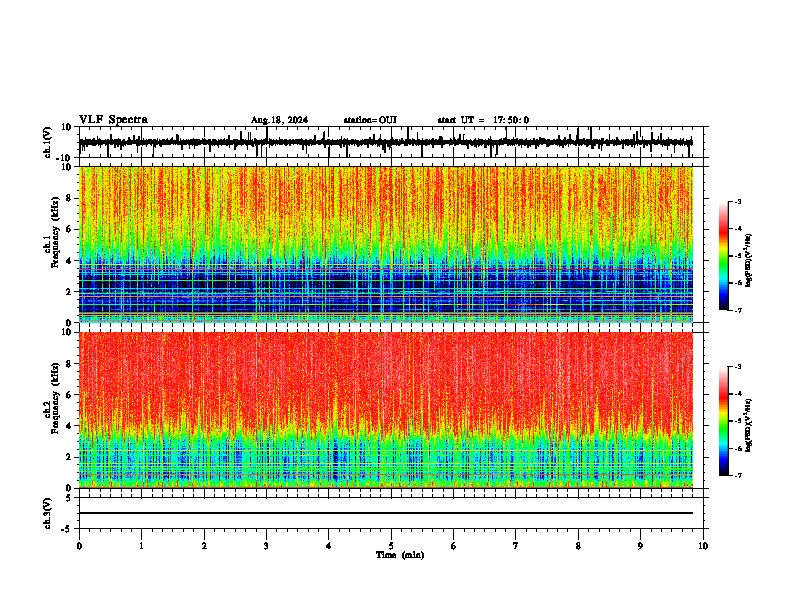Click the '-7' tick on ch.2 colorbar
This screenshot has width=792, height=612.
[x=738, y=475]
